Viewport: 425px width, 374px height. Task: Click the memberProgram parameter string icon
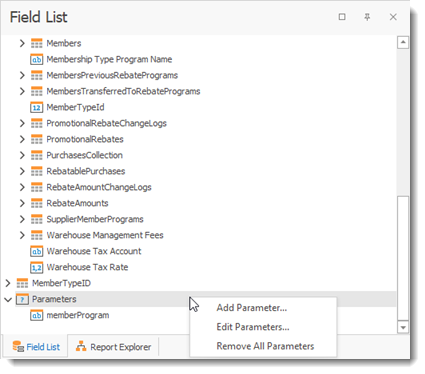click(37, 315)
